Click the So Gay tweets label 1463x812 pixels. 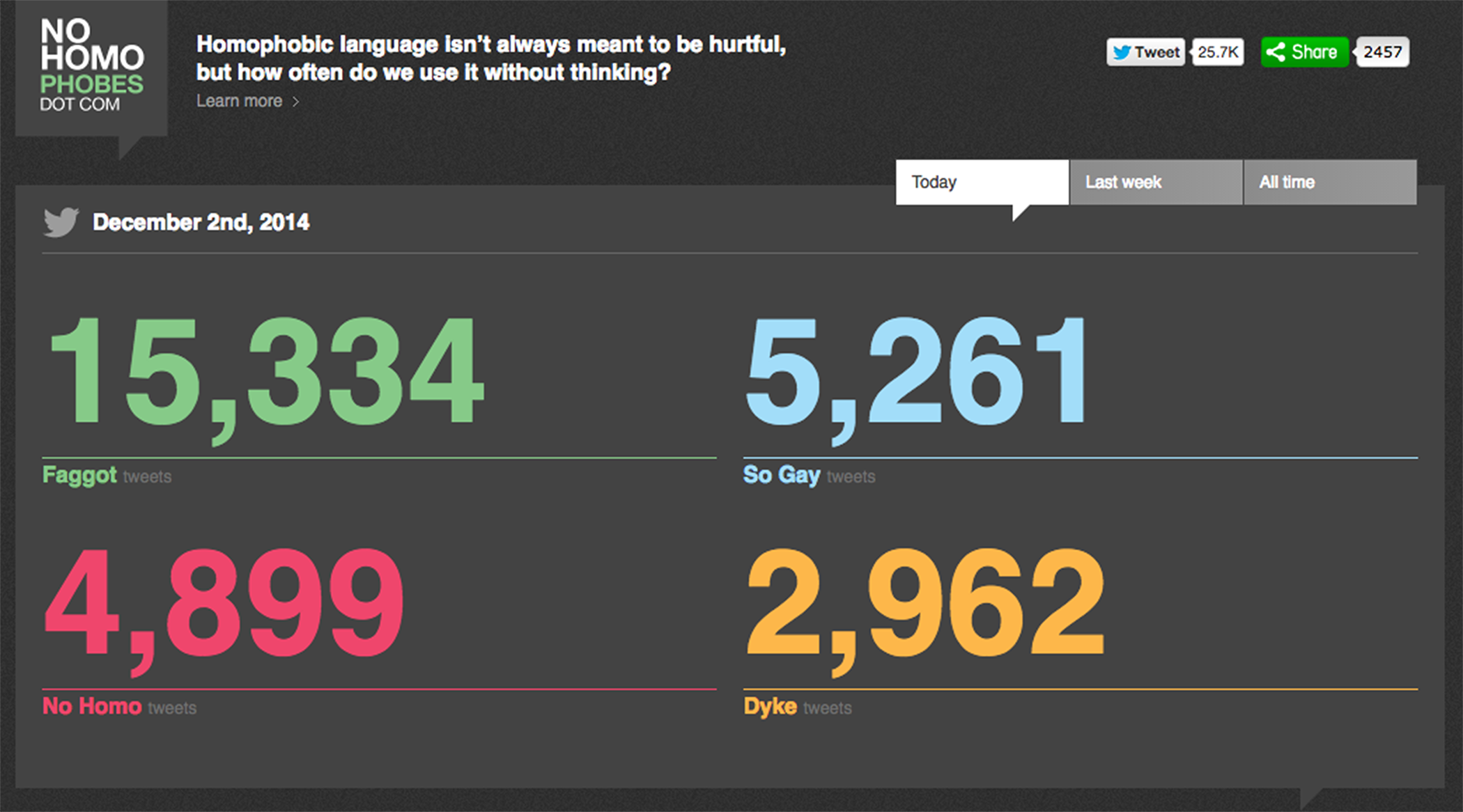[x=809, y=476]
